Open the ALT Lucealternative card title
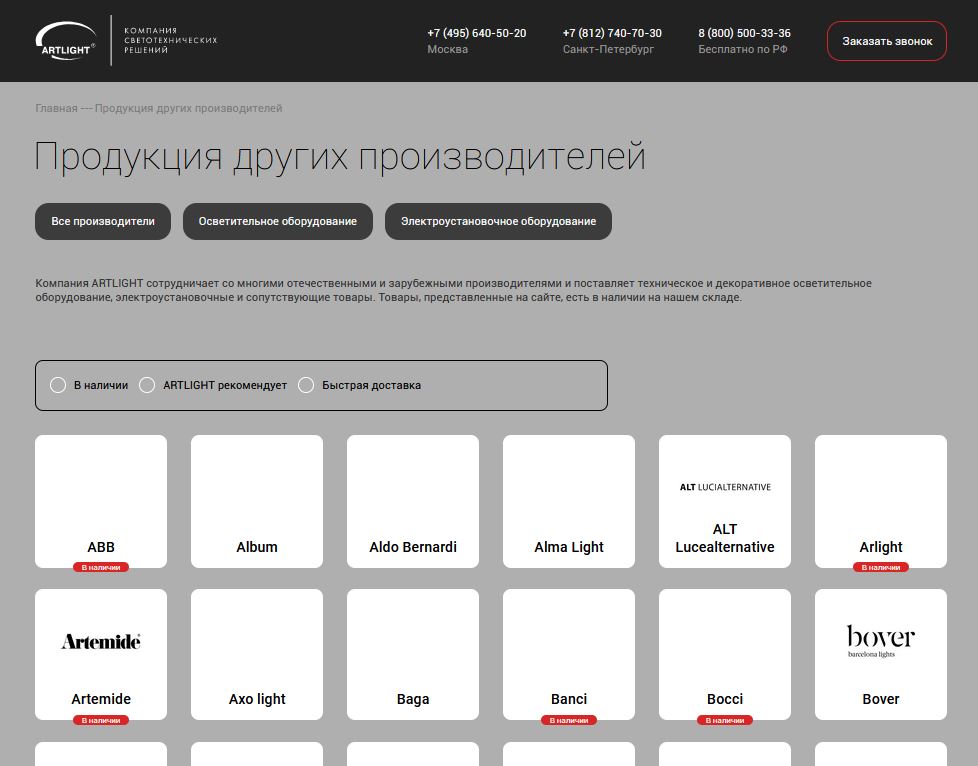The height and width of the screenshot is (766, 978). point(725,538)
